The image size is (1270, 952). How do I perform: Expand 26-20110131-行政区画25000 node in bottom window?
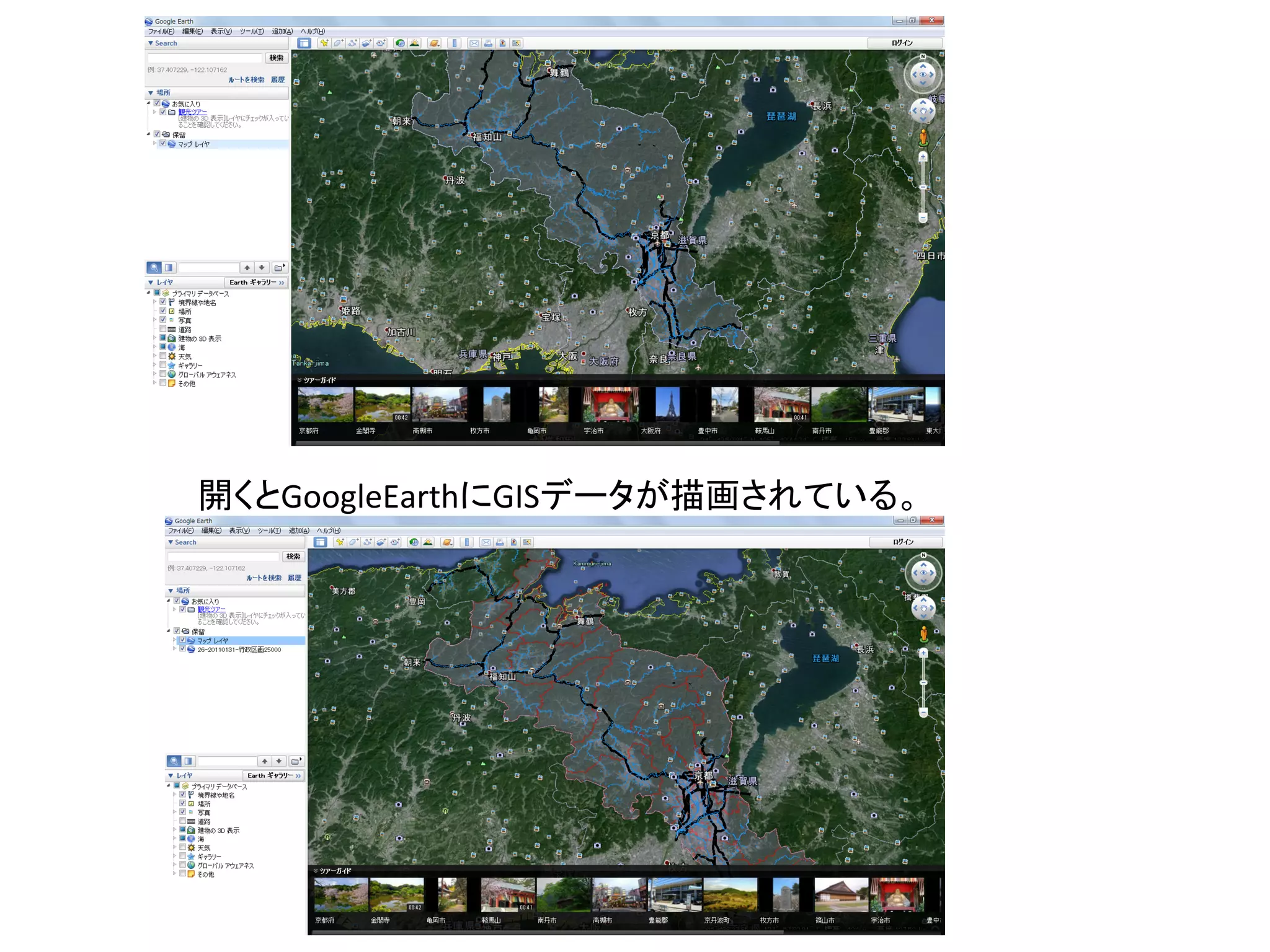(x=174, y=649)
